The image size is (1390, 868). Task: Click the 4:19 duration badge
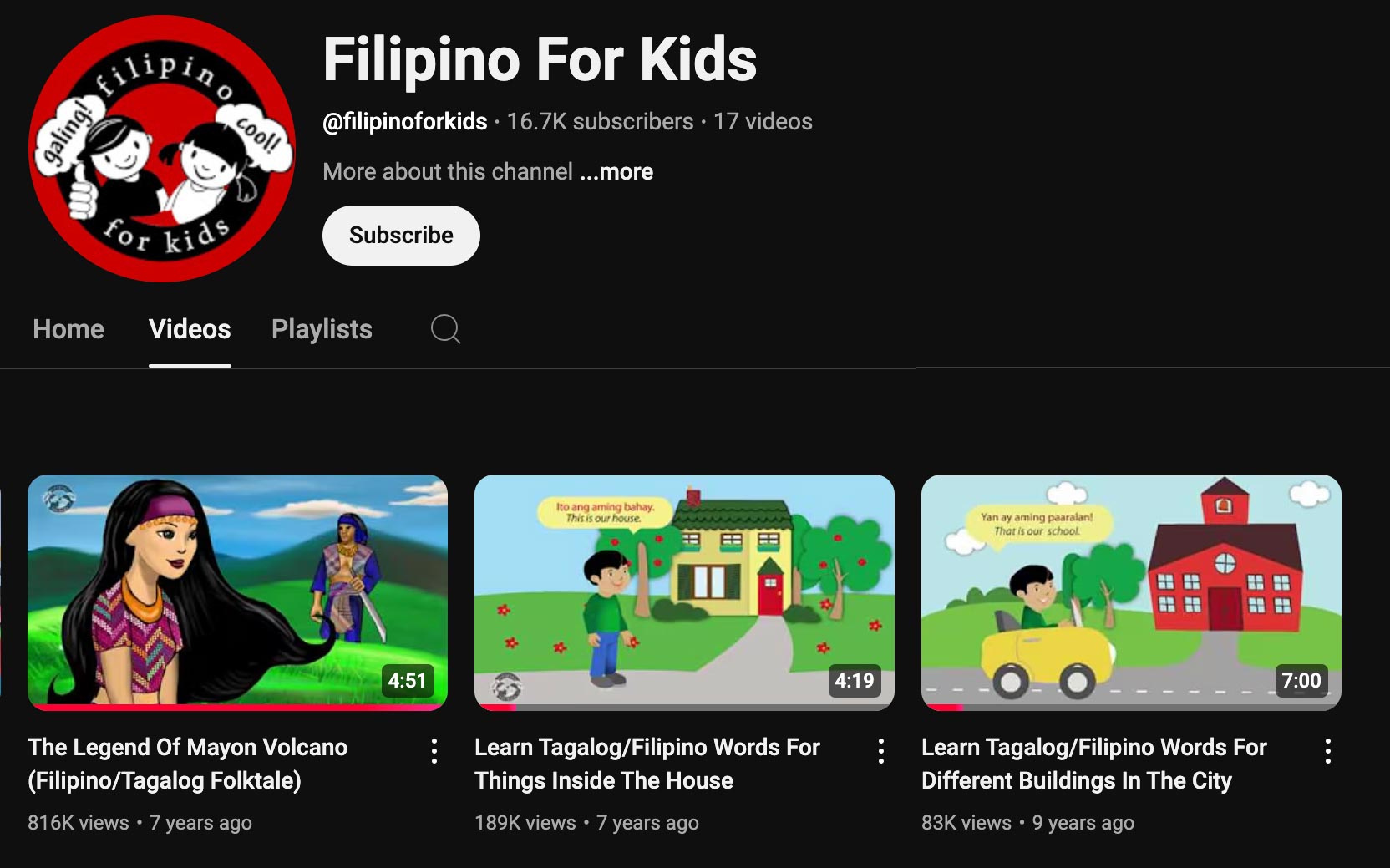855,681
